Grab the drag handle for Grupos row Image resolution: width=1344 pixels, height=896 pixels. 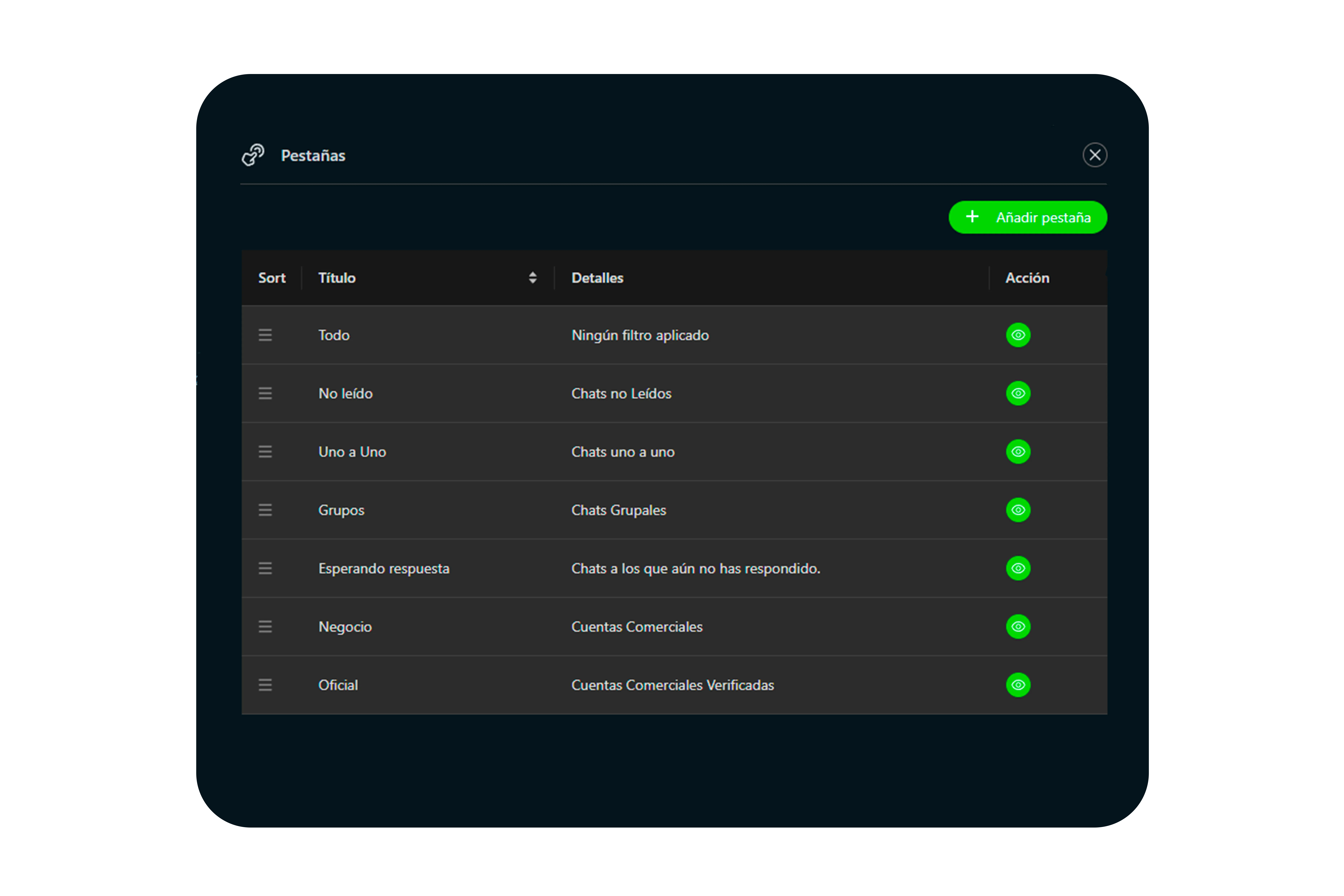265,510
